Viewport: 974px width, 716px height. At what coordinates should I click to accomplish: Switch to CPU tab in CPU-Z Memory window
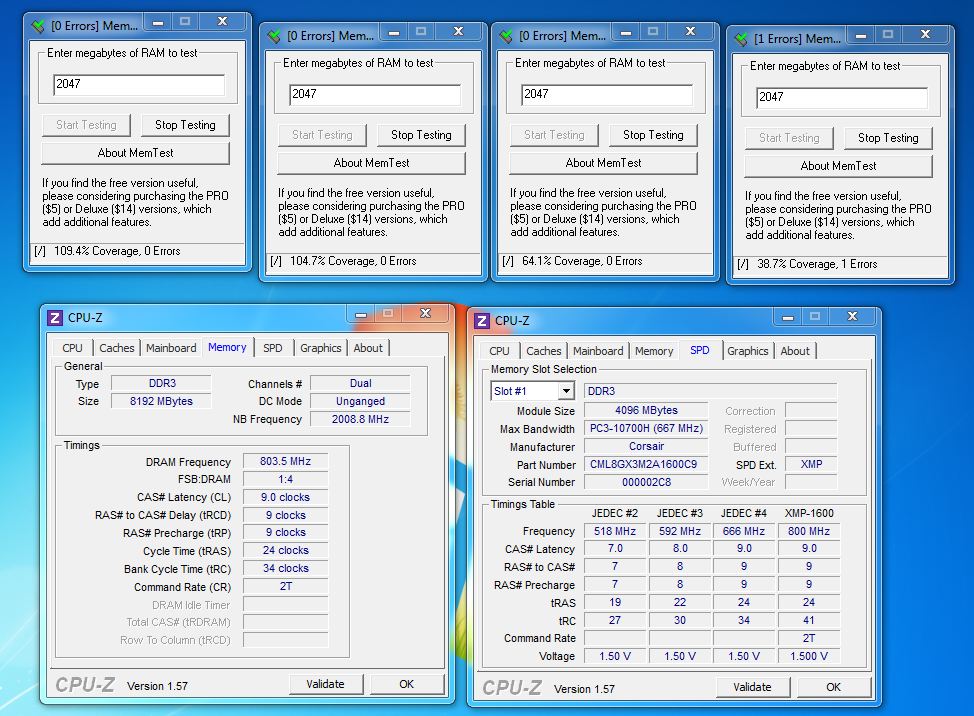point(72,348)
